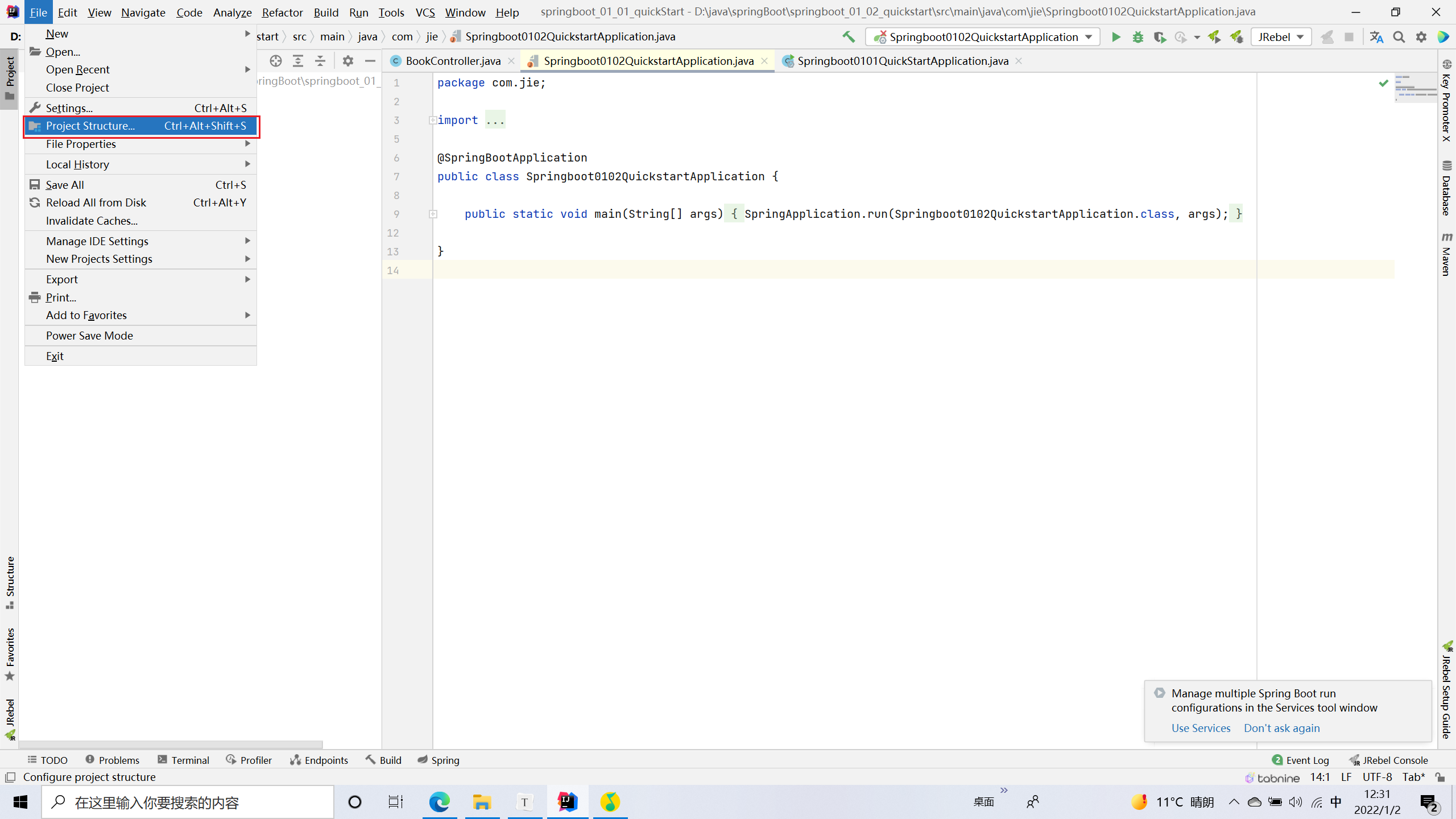
Task: Click Close Project menu entry
Action: 141,88
